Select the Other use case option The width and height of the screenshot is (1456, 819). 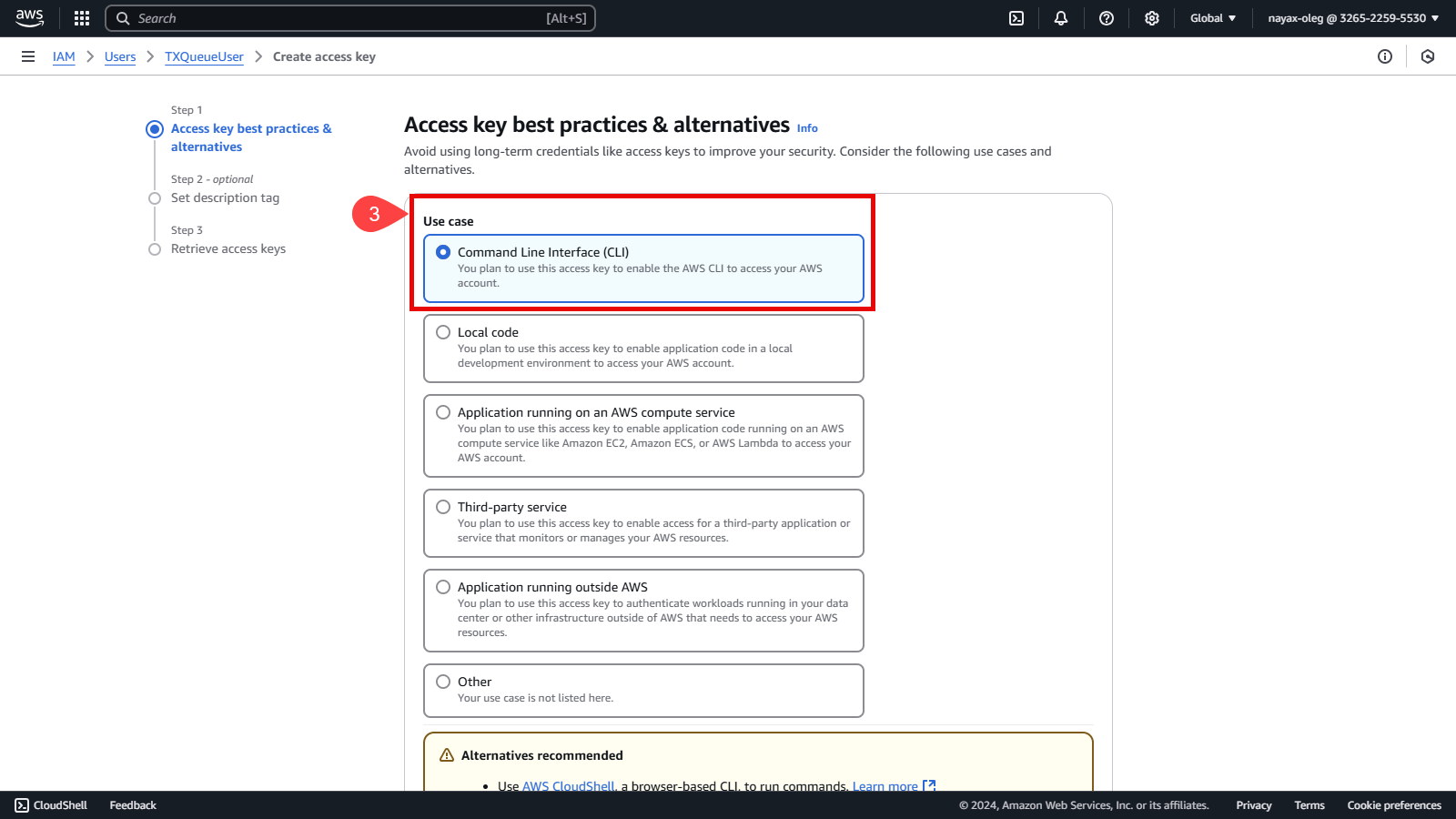pos(643,691)
